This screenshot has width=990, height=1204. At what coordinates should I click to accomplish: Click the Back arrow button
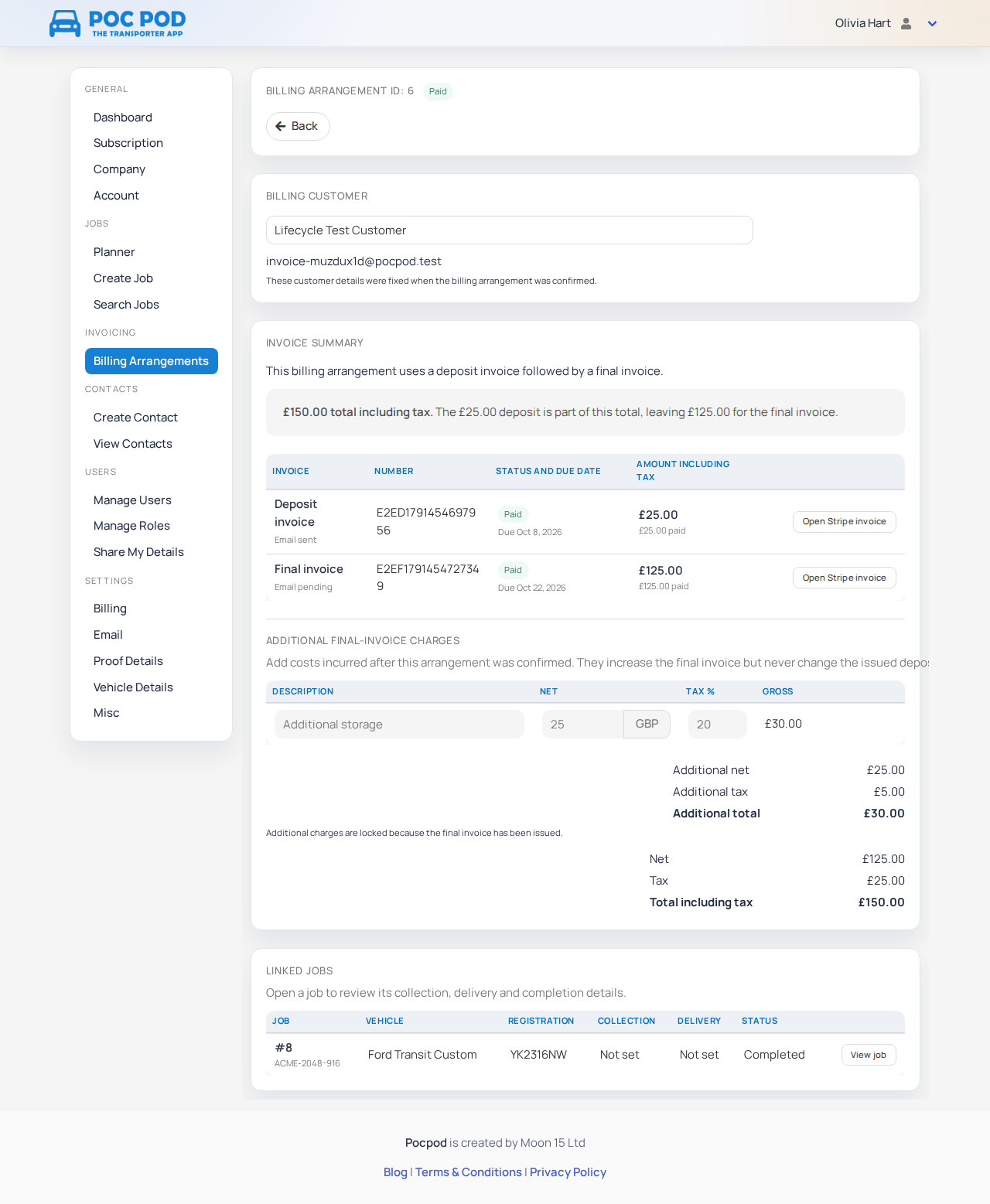298,126
